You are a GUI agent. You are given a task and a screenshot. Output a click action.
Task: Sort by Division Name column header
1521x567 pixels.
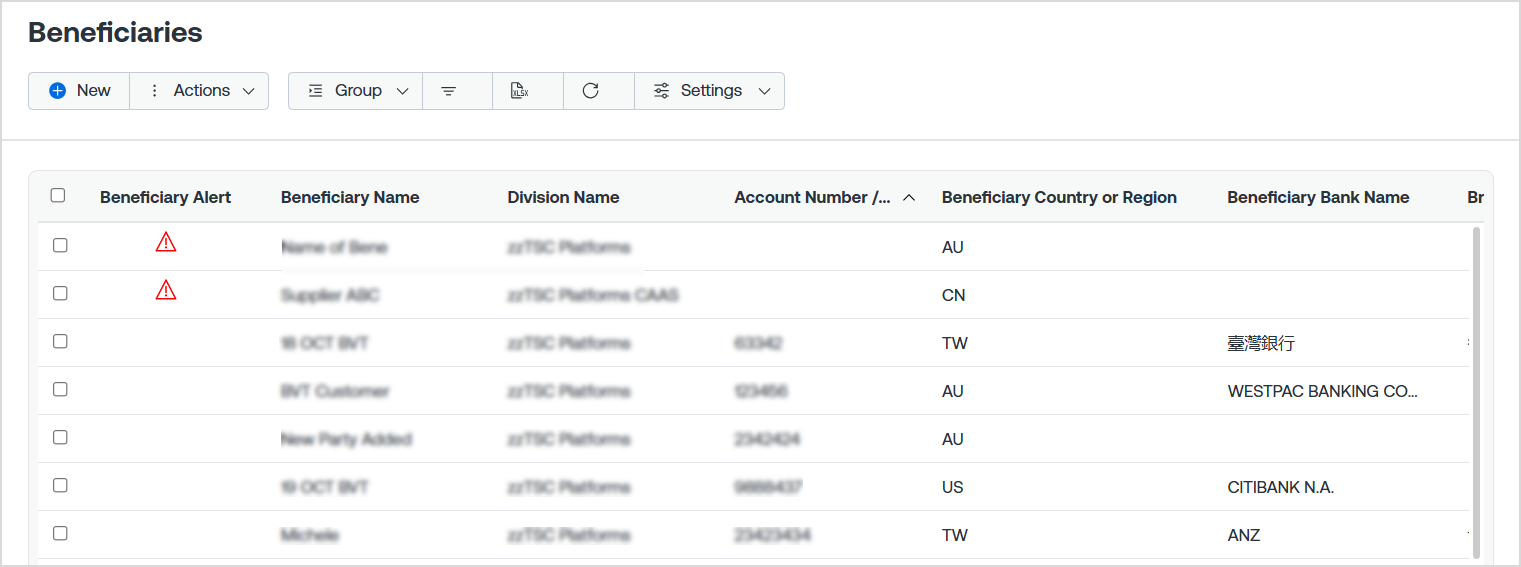563,197
